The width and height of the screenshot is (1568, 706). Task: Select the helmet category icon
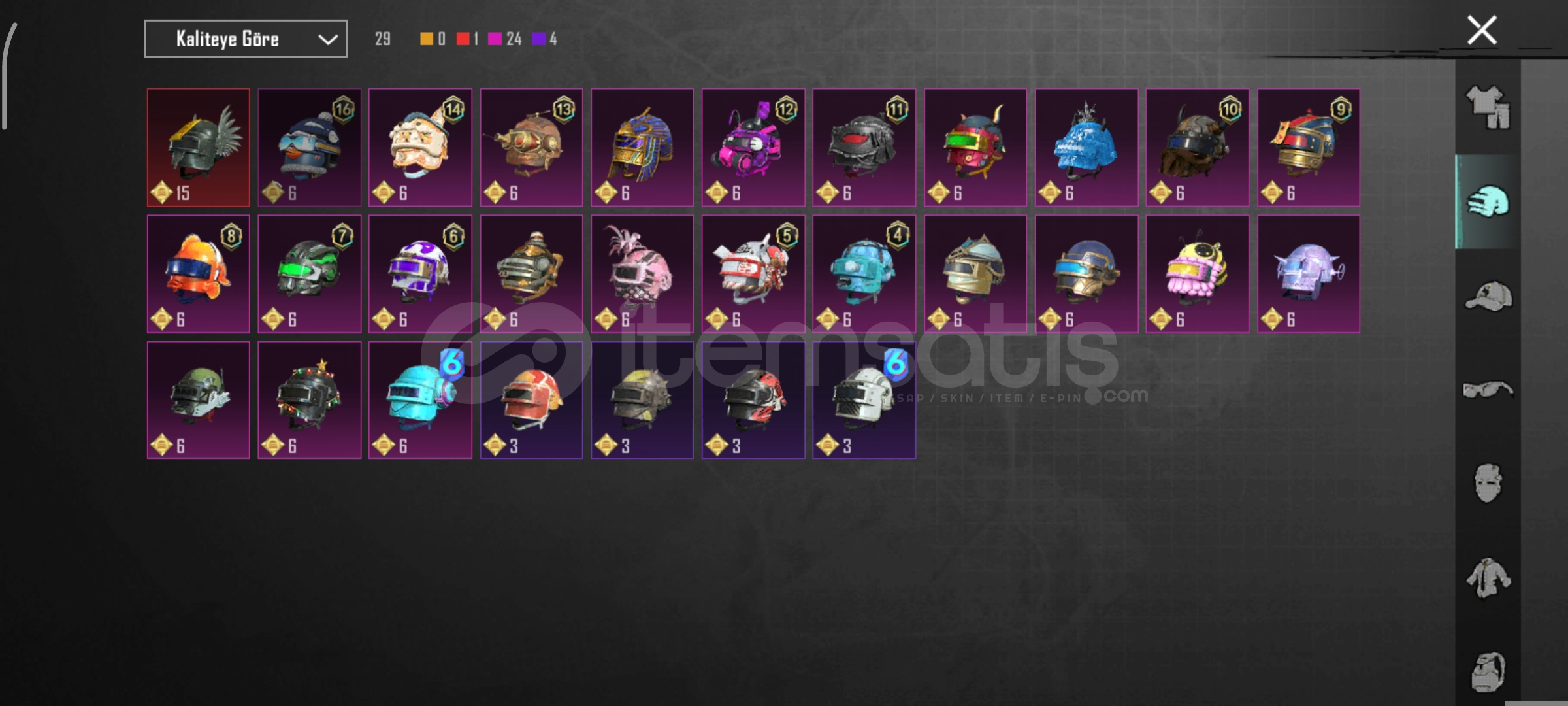(1488, 201)
